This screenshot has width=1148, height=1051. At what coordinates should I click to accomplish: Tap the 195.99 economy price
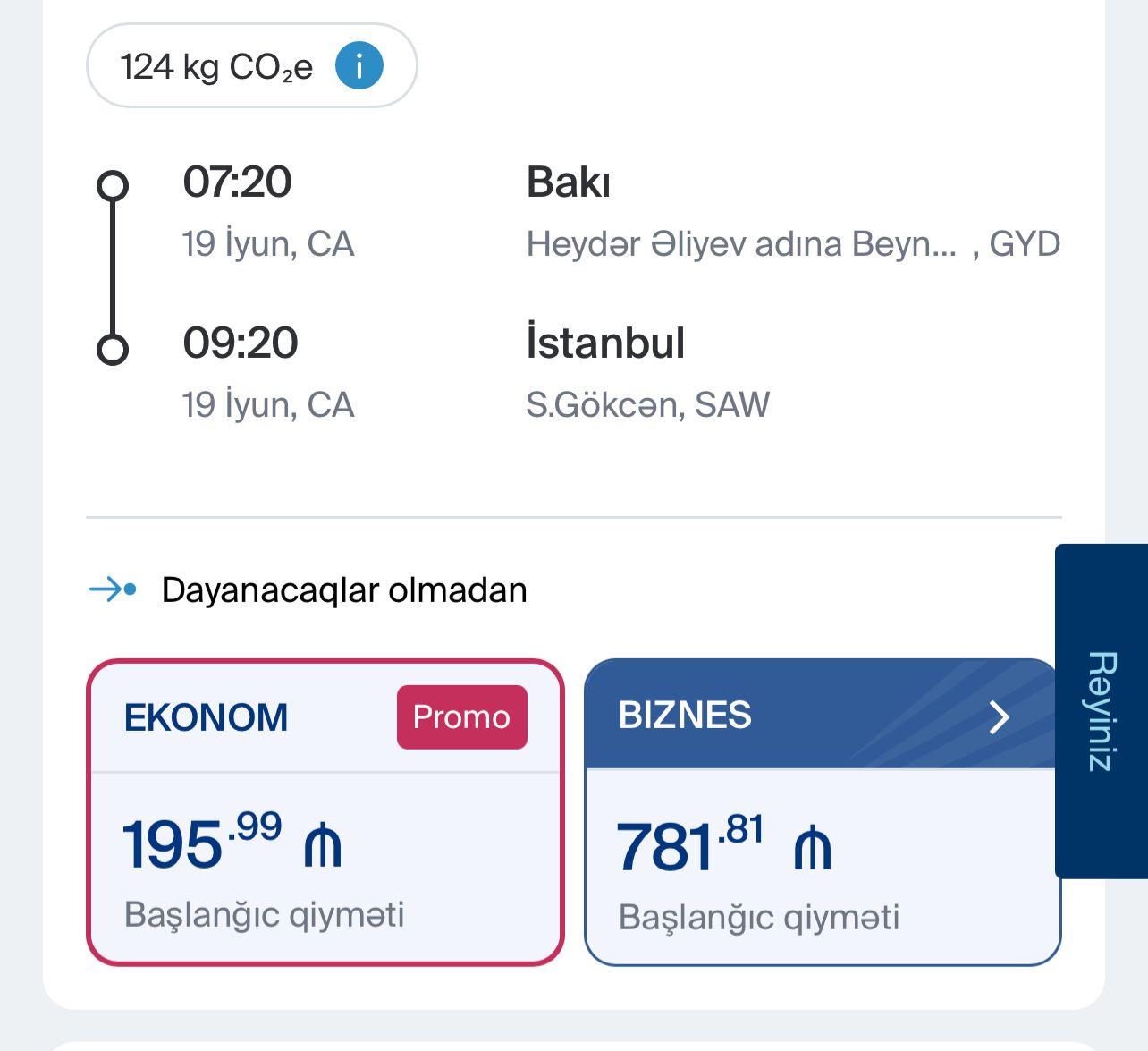coord(202,842)
